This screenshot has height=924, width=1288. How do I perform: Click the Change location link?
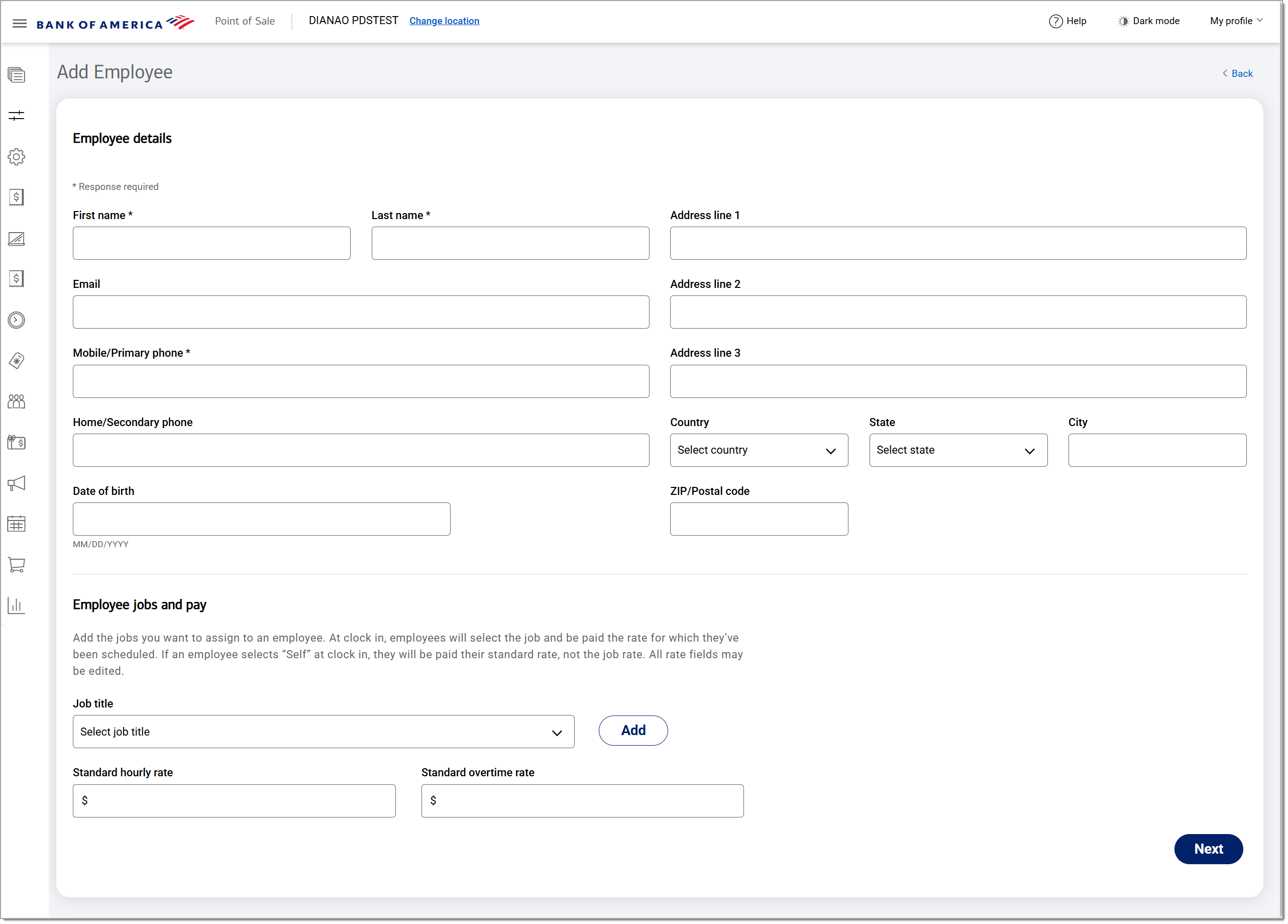[x=444, y=21]
